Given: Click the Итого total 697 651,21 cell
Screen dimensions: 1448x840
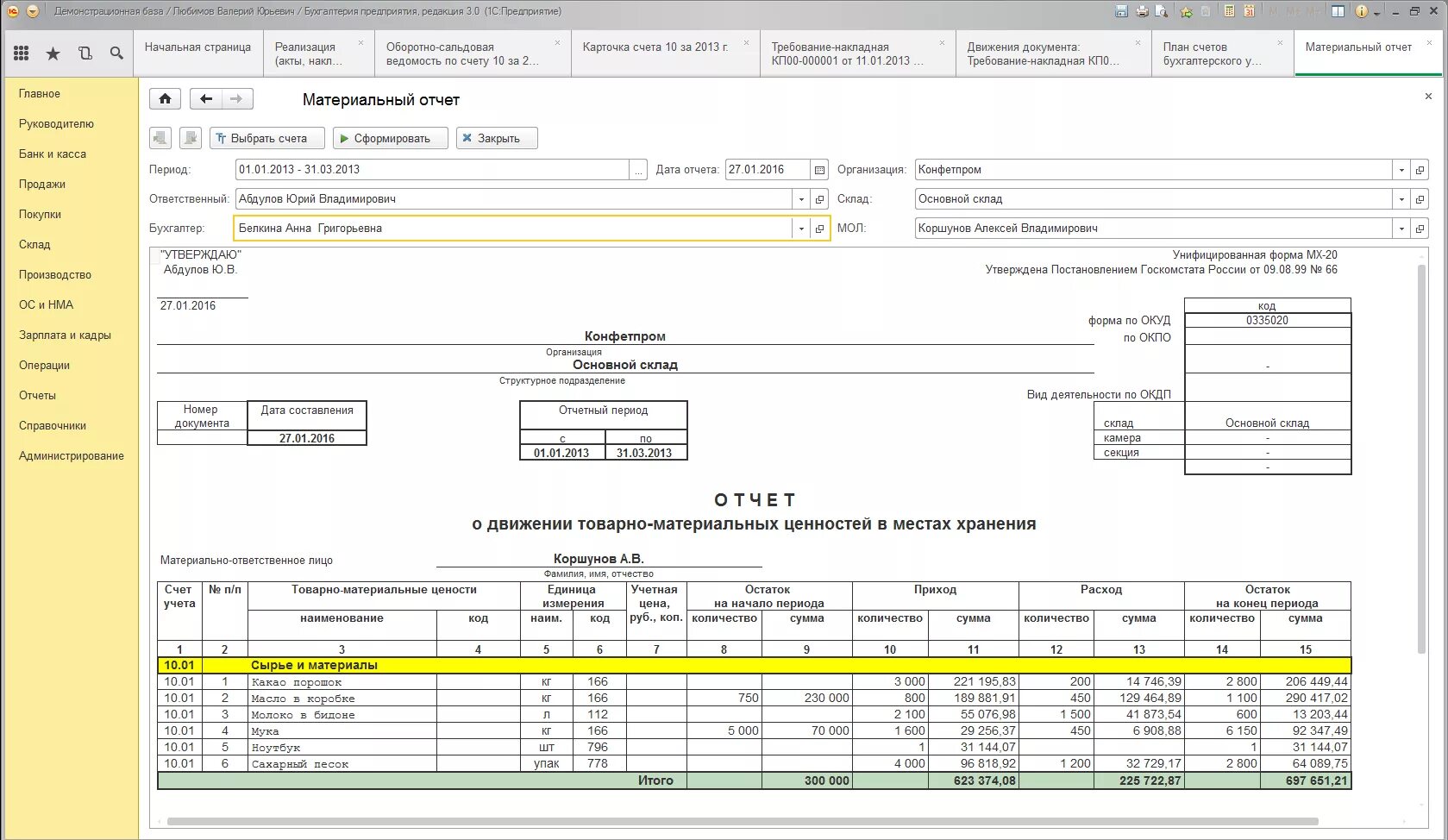Looking at the screenshot, I should [x=1306, y=780].
